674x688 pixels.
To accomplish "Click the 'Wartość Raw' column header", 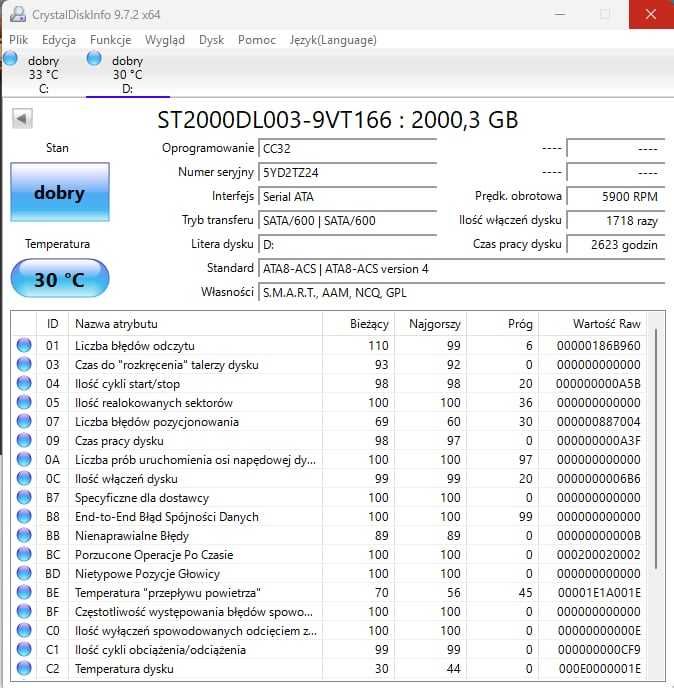I will coord(593,324).
